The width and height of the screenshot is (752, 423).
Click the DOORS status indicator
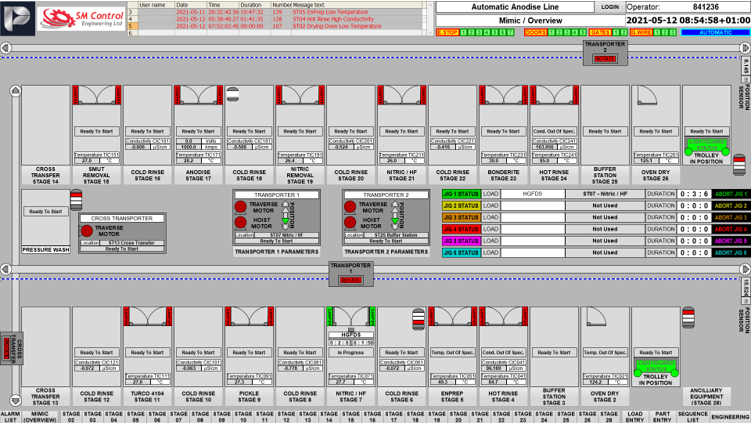pos(535,33)
